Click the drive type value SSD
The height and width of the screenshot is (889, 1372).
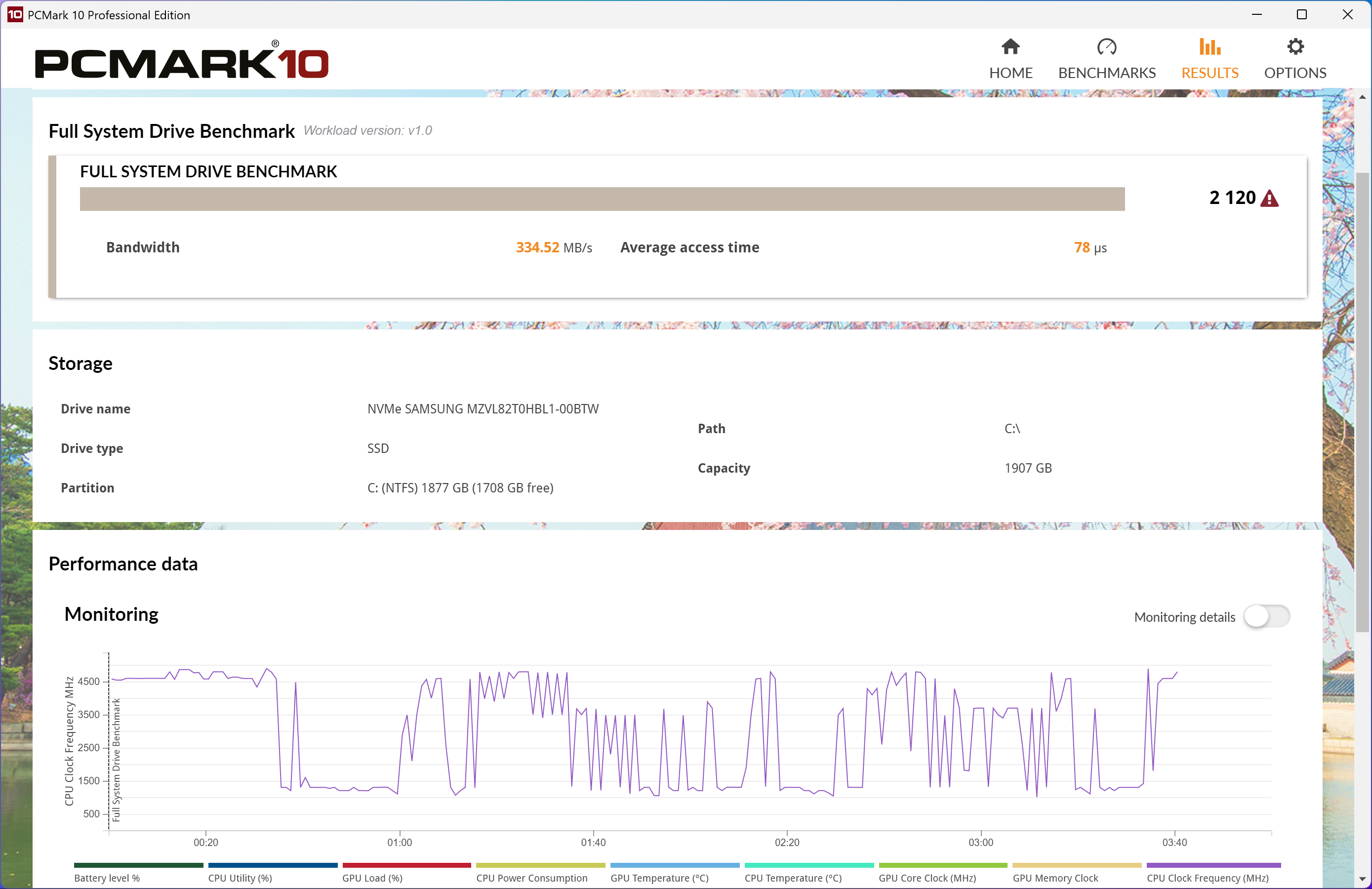378,448
